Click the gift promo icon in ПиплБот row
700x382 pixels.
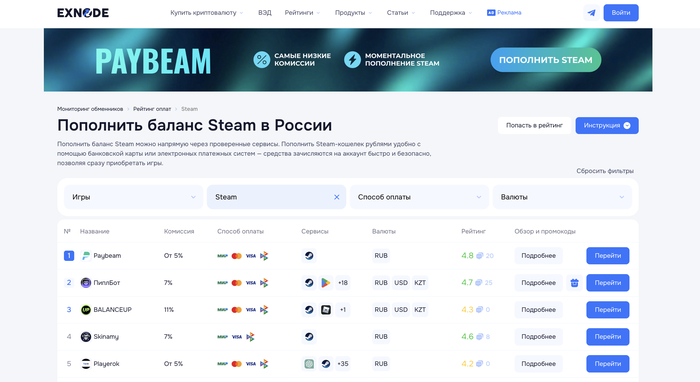tap(575, 282)
